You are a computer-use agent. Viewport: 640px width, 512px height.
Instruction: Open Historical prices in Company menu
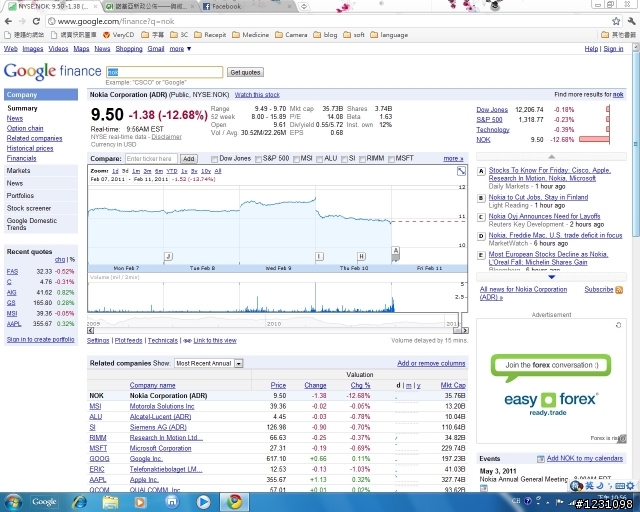[30, 148]
